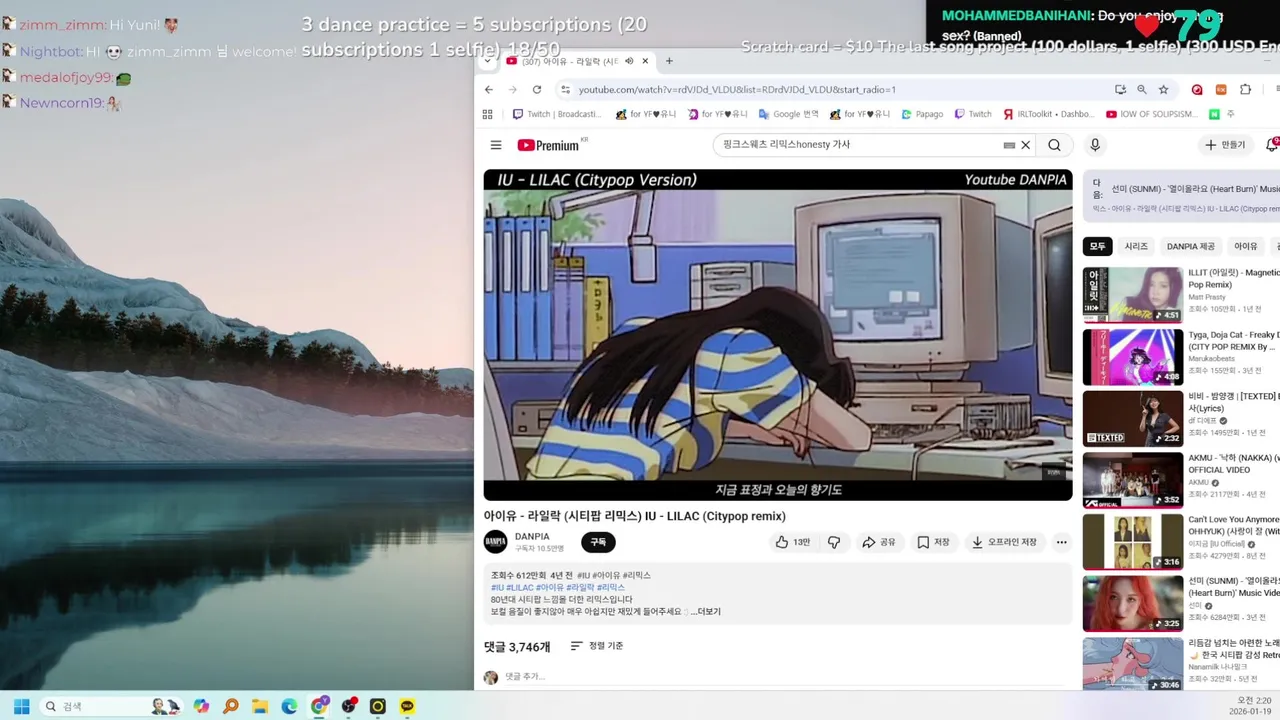Image resolution: width=1280 pixels, height=720 pixels.
Task: Bookmark this page with star icon
Action: pyautogui.click(x=1164, y=89)
